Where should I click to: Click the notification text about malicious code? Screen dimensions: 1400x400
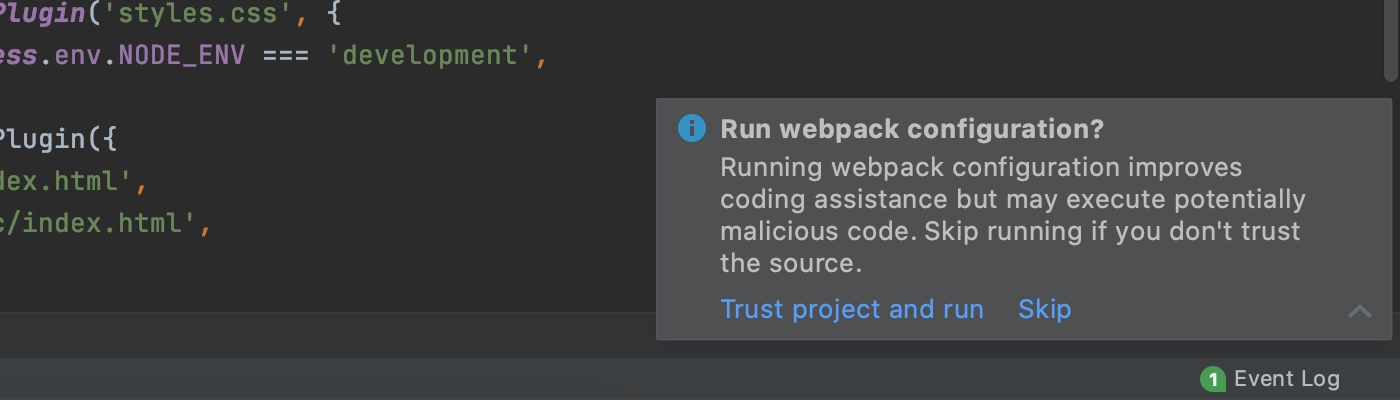[1012, 215]
